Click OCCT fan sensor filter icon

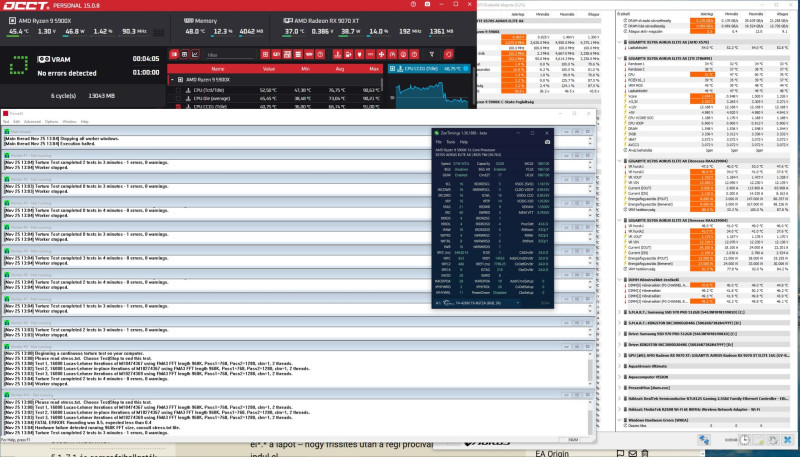coord(381,55)
